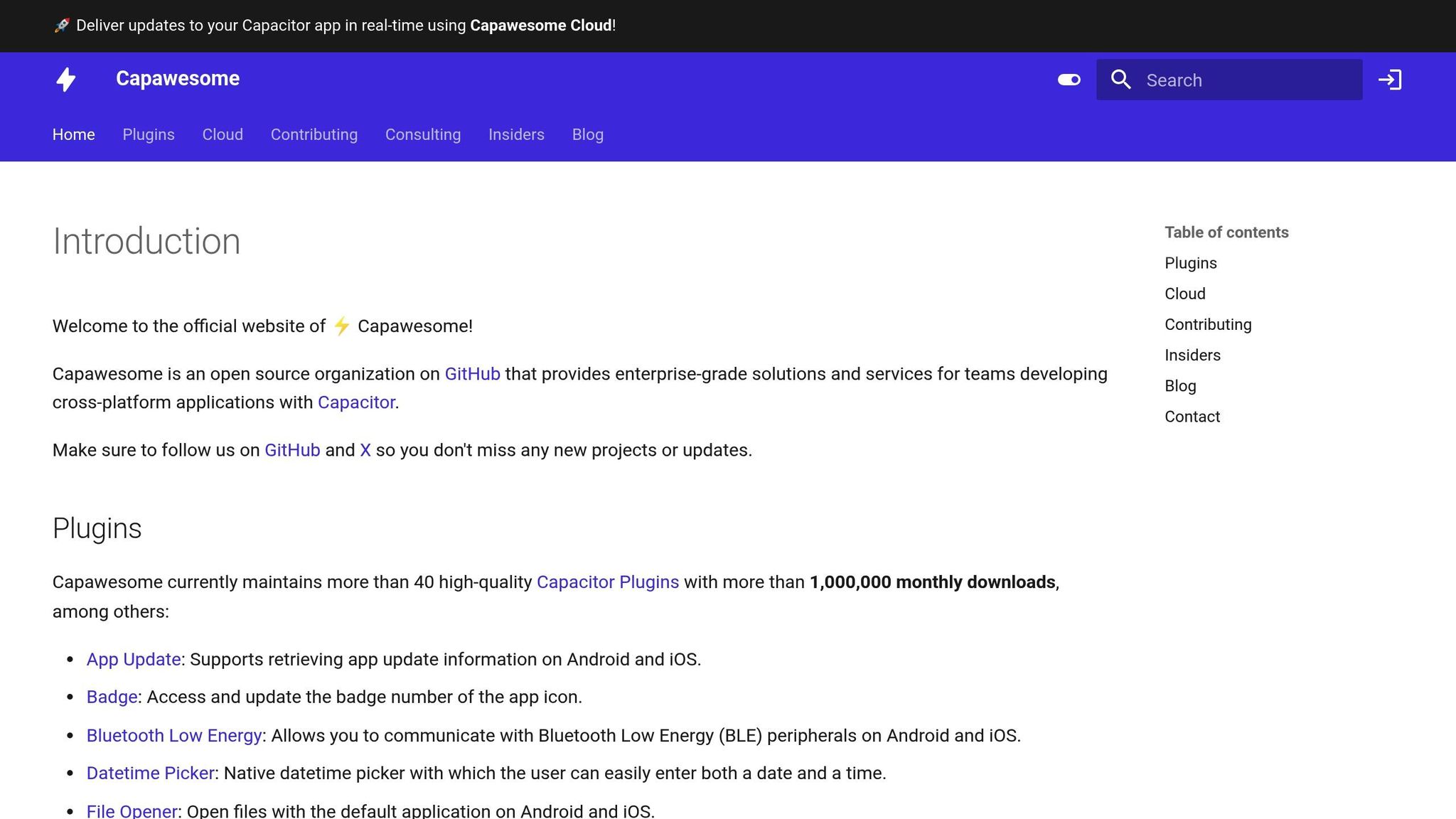Open the Cloud navigation tab

[x=223, y=134]
